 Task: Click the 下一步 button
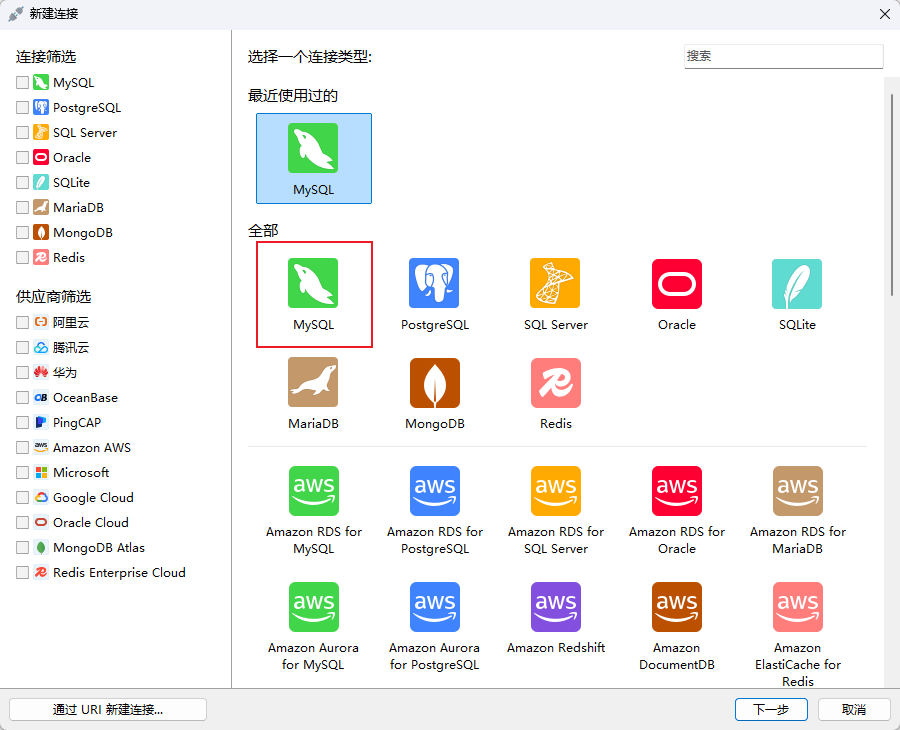[771, 709]
